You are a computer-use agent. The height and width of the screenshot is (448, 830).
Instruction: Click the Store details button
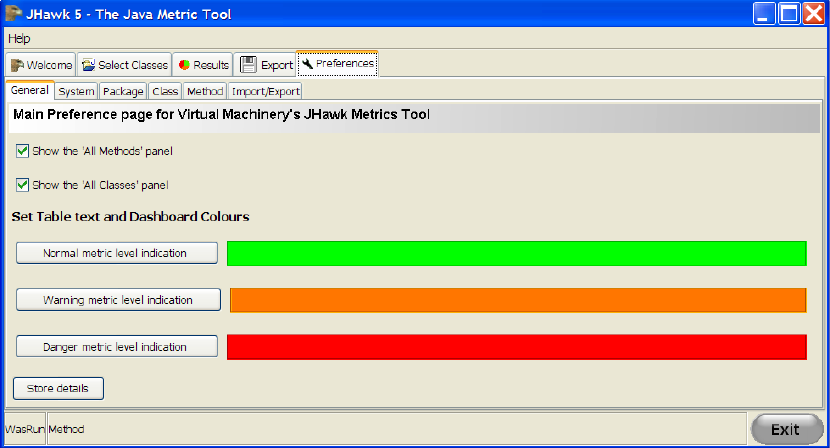click(x=58, y=388)
